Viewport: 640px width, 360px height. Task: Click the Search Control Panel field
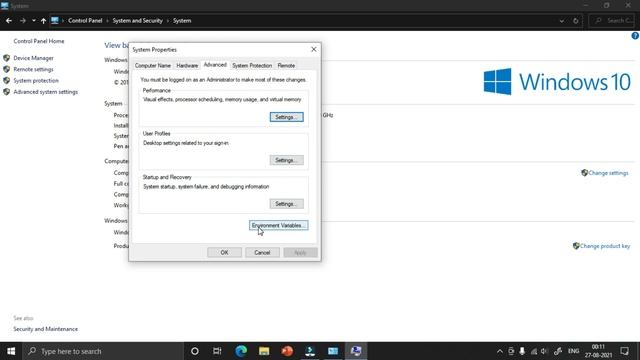pyautogui.click(x=613, y=20)
